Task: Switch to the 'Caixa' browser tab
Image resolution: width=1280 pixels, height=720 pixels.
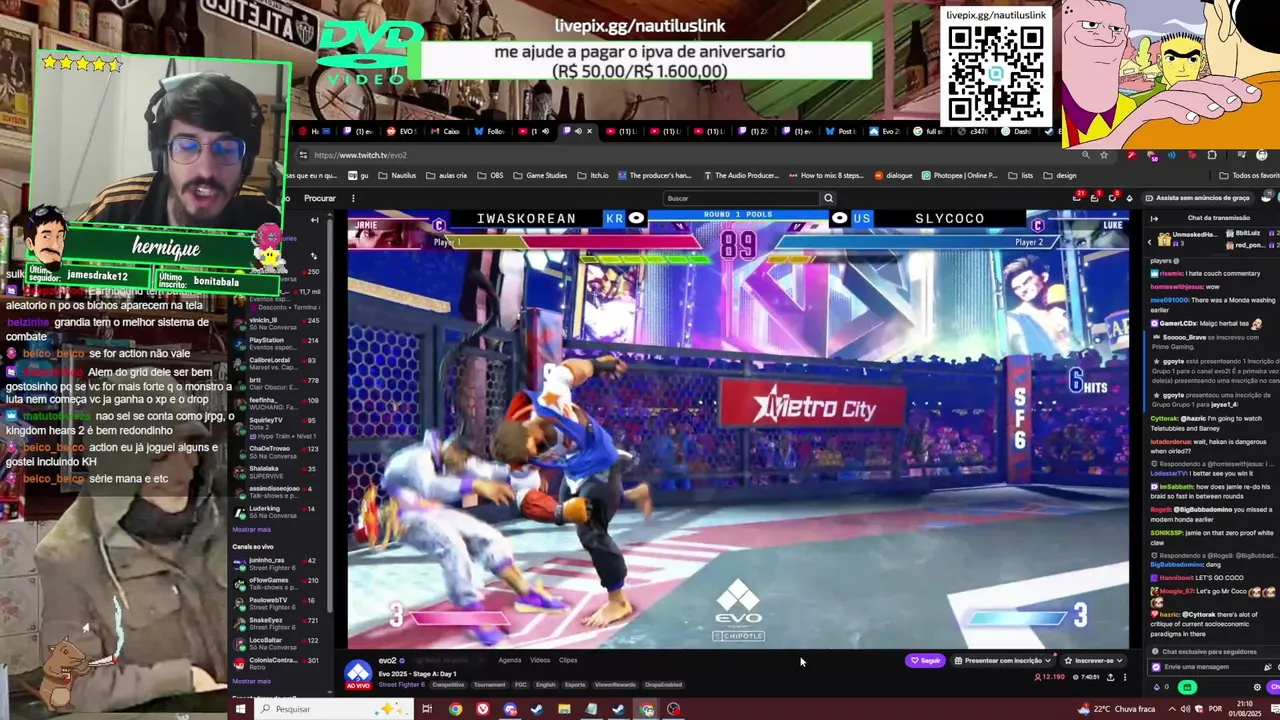Action: 446,131
